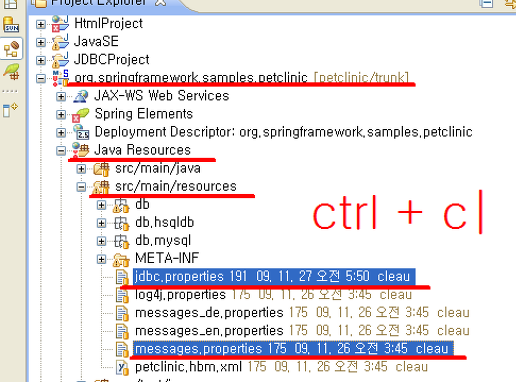This screenshot has width=516, height=382.
Task: Expand the db package
Action: point(101,205)
